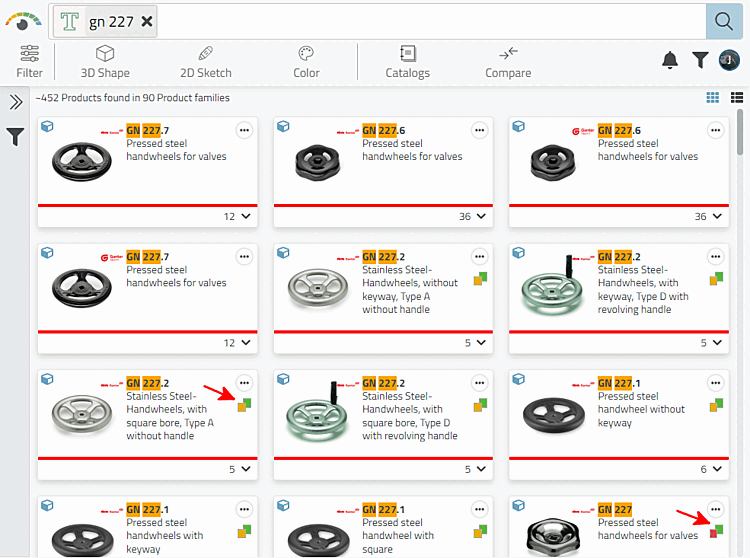
Task: Click colored squares on GN 227.1 without keyway
Action: point(716,405)
